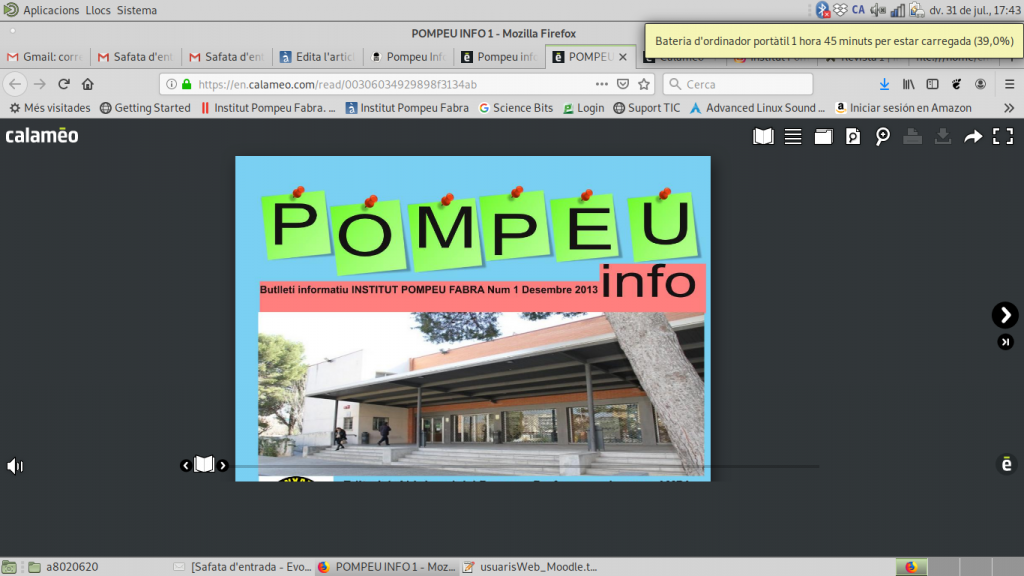
Task: Open the search-in-document icon in Calaméo toolbar
Action: [x=853, y=137]
